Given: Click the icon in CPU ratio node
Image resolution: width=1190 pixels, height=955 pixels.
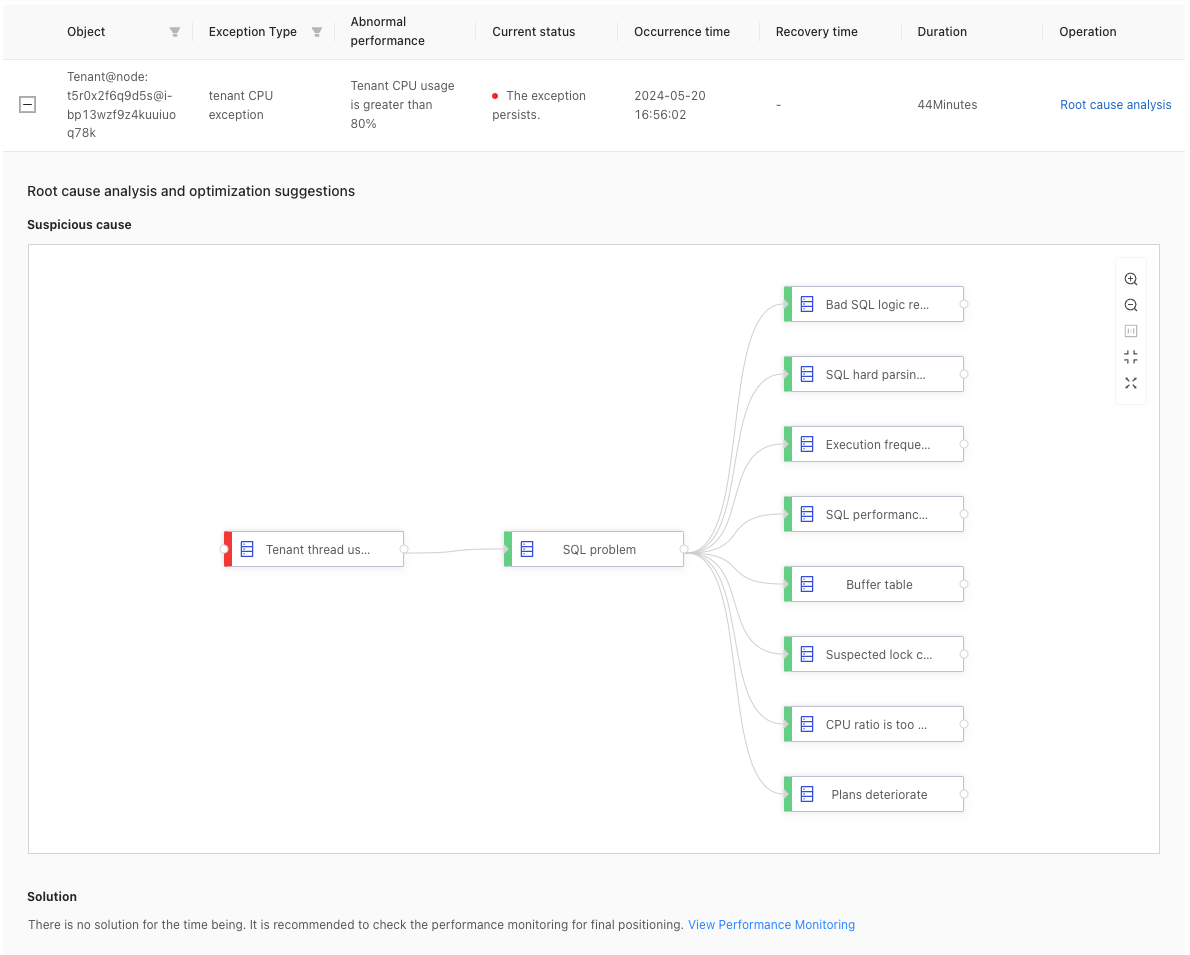Looking at the screenshot, I should (808, 724).
